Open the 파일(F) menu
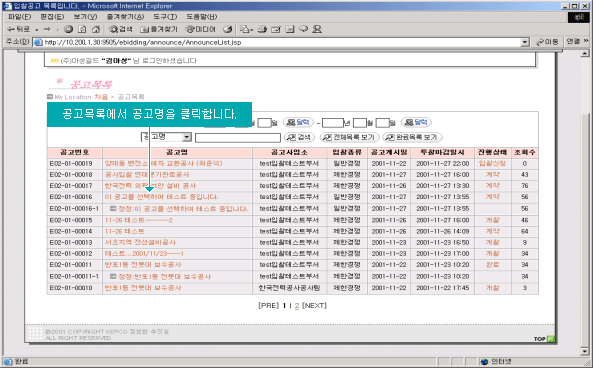The image size is (593, 372). tap(19, 17)
